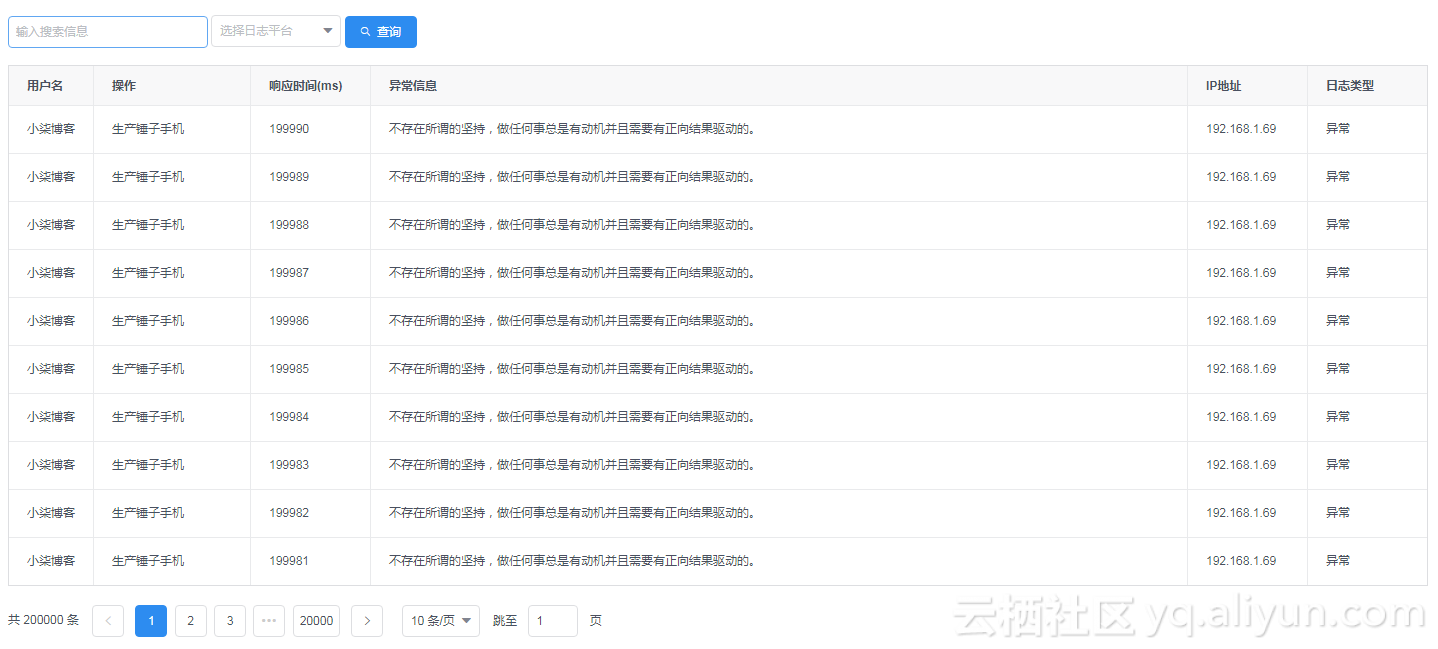Jump to last page 20000

[316, 621]
